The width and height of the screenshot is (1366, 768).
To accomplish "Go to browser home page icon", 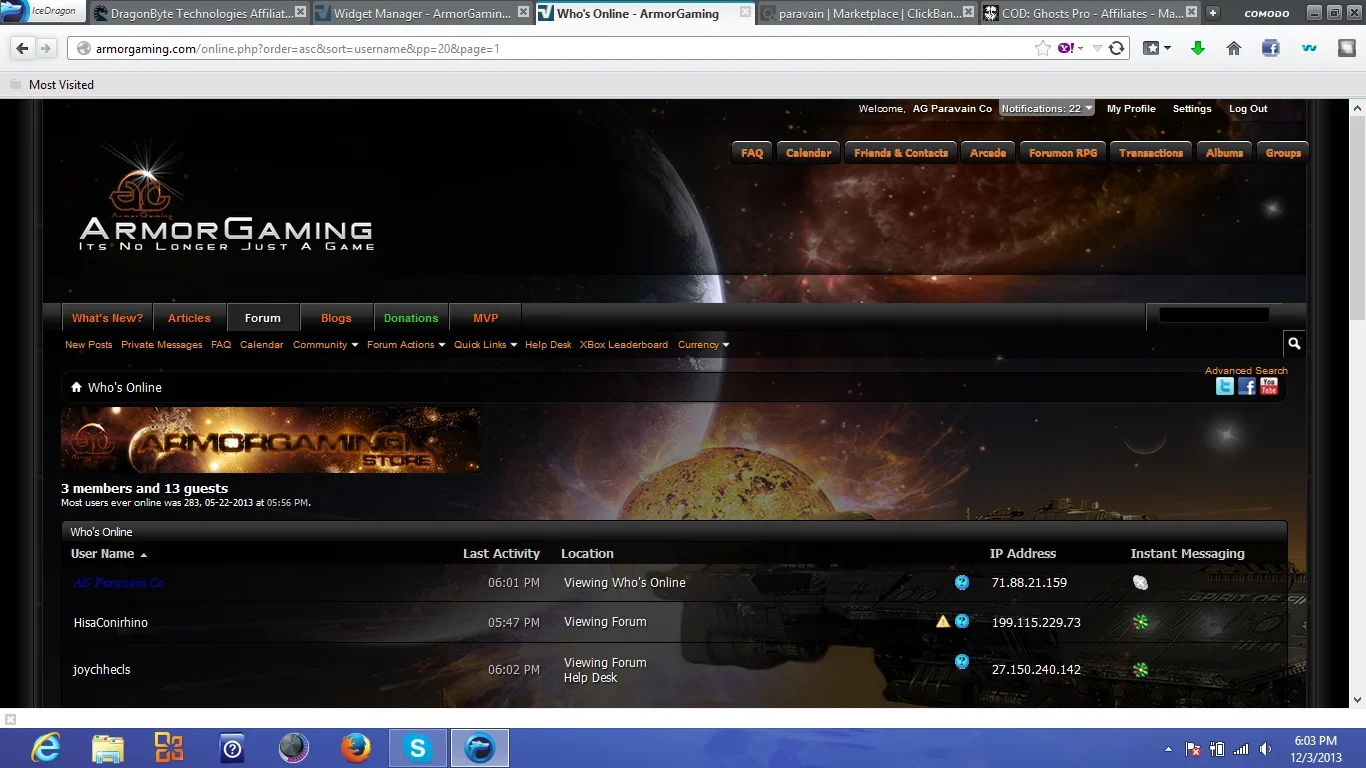I will pos(1234,48).
